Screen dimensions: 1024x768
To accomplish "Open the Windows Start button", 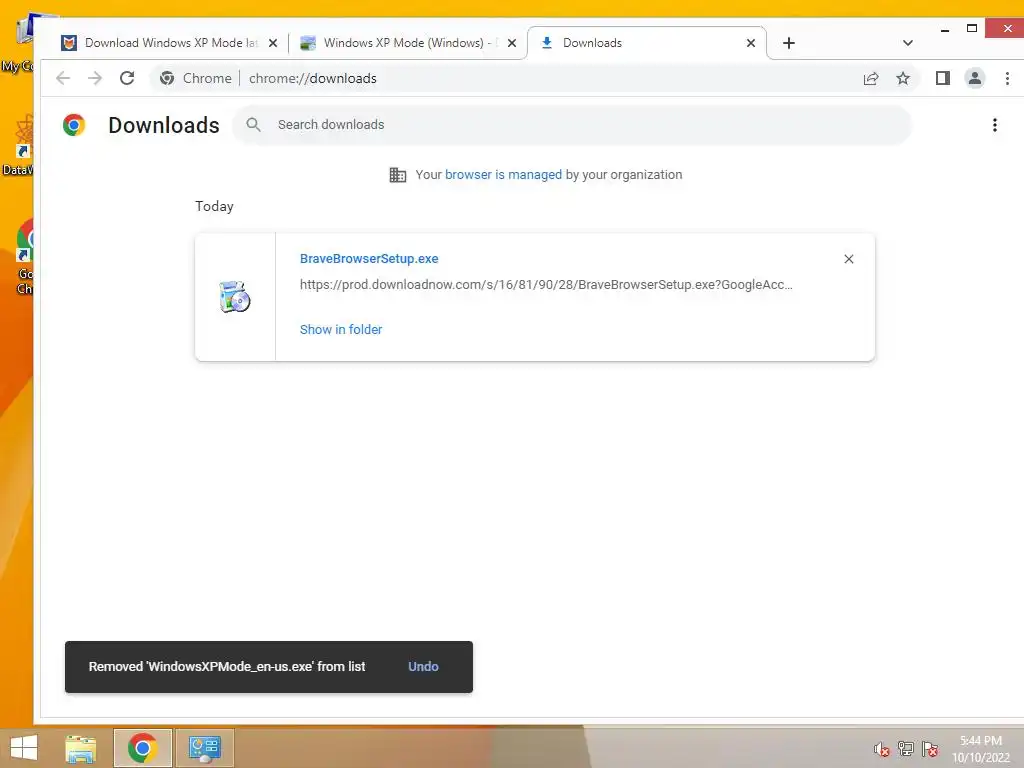I will [24, 748].
